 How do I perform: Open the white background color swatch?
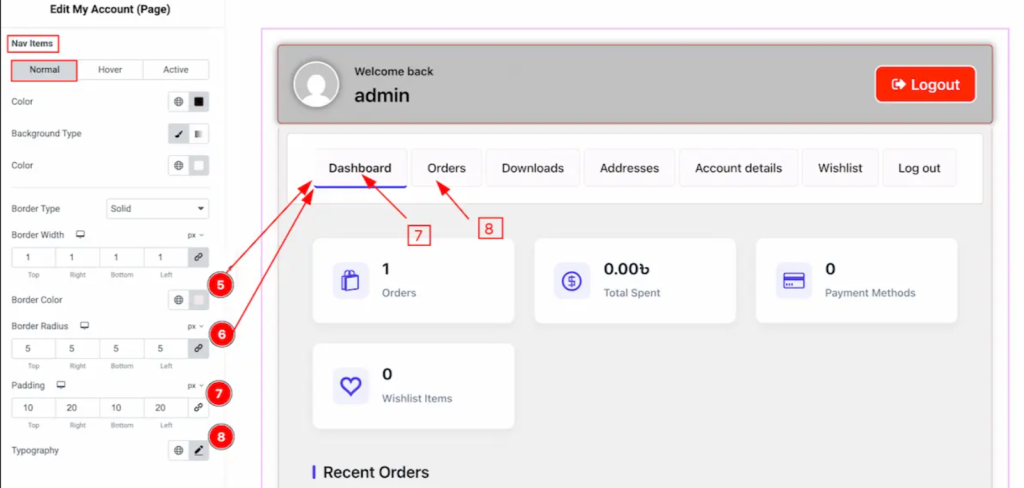point(199,166)
